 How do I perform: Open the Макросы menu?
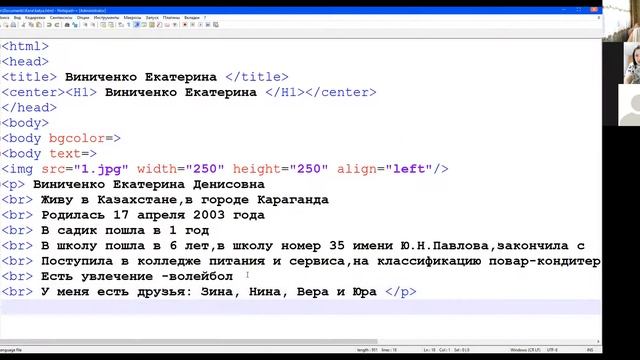pos(132,18)
